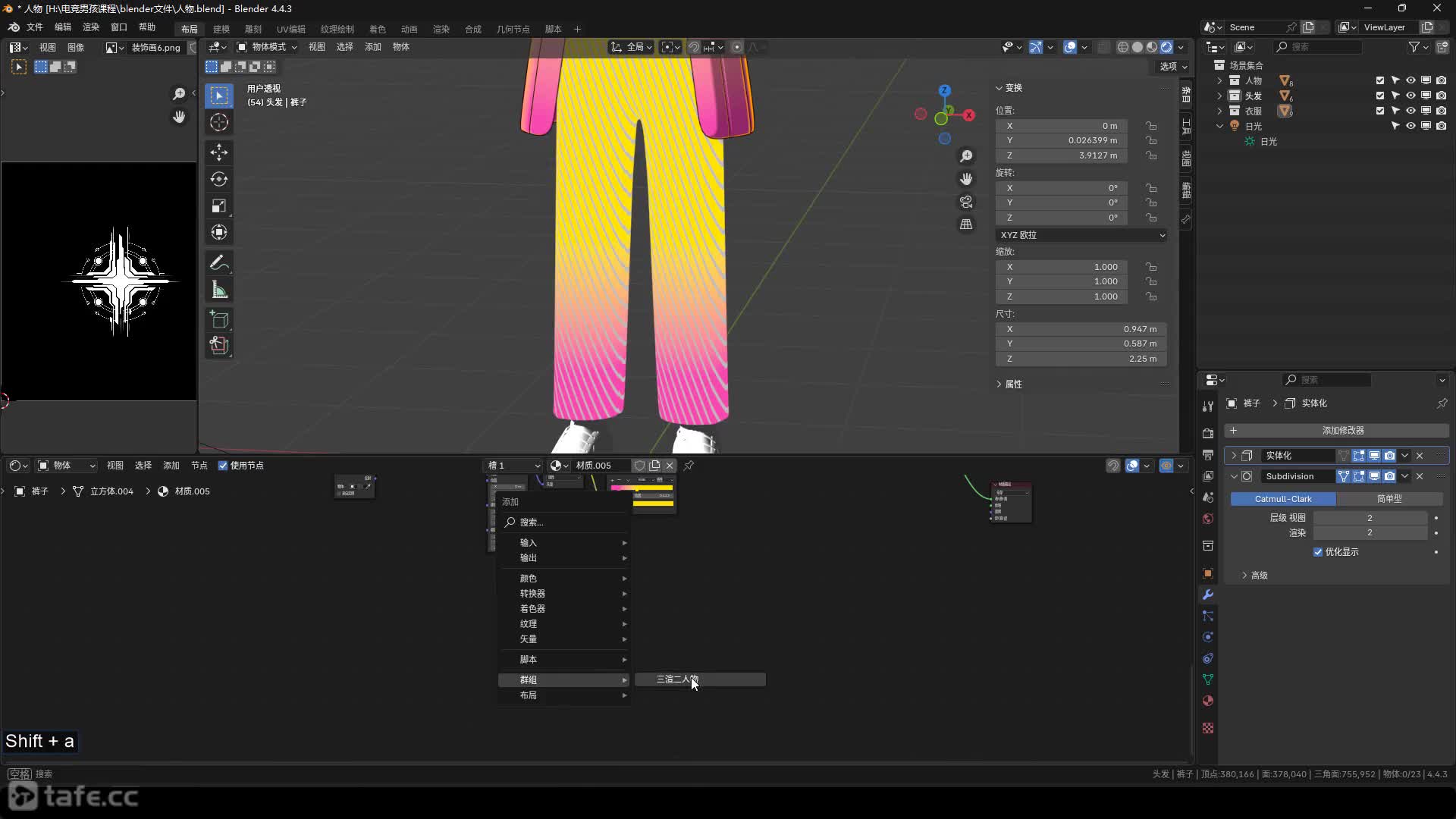
Task: Select the Annotate tool
Action: click(219, 263)
